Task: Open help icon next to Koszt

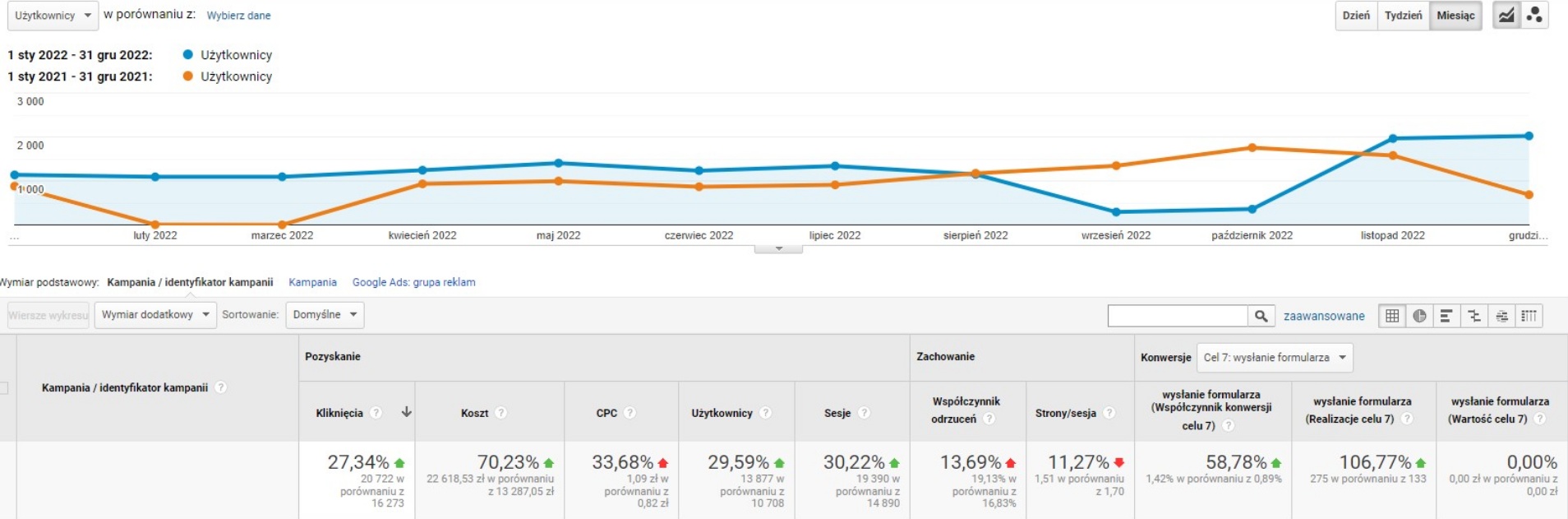Action: tap(501, 413)
